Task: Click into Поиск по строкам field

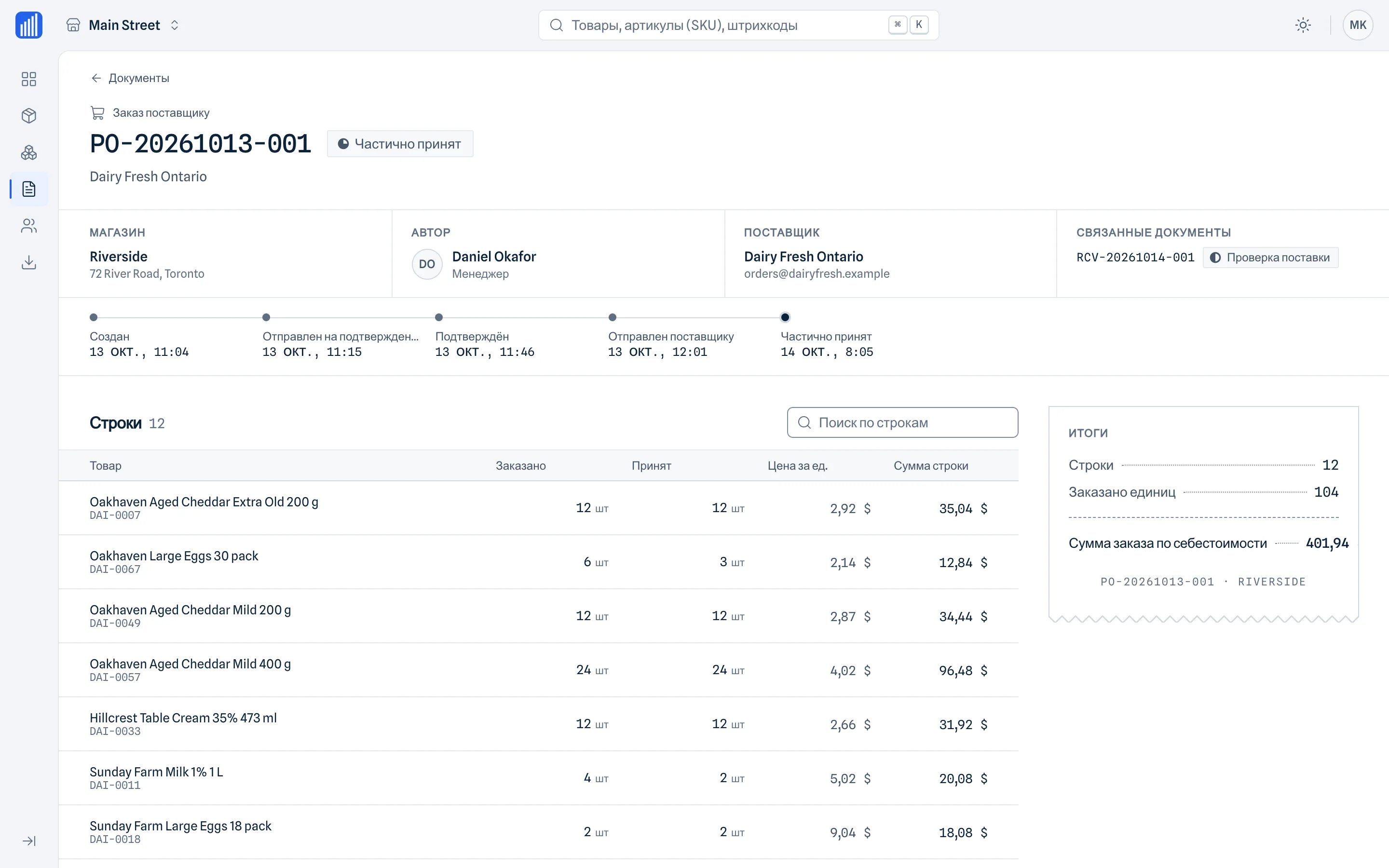Action: click(902, 422)
